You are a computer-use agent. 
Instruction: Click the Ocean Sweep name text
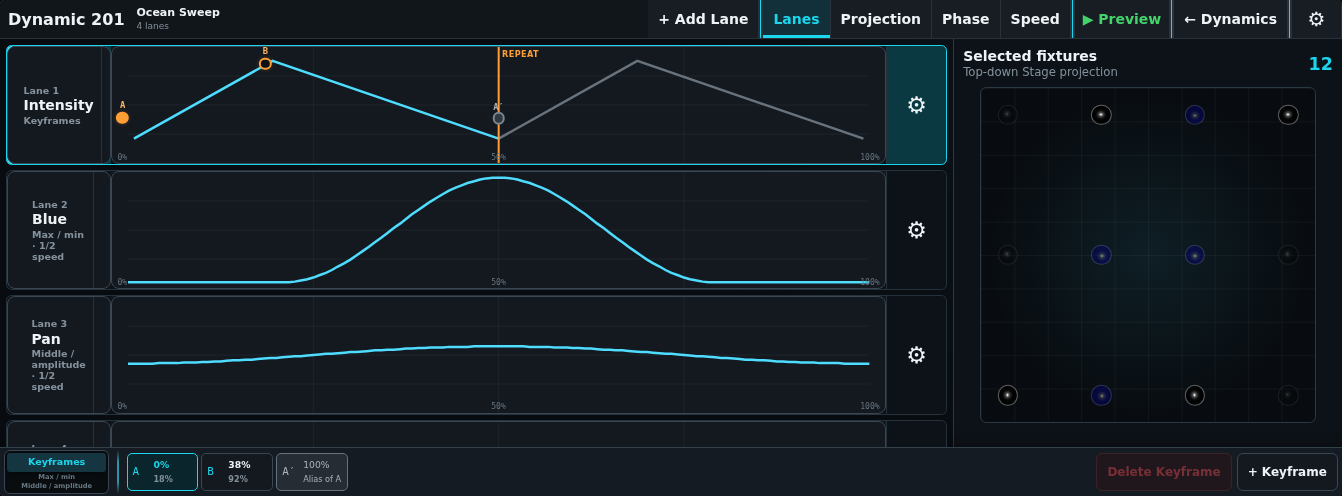tap(178, 12)
